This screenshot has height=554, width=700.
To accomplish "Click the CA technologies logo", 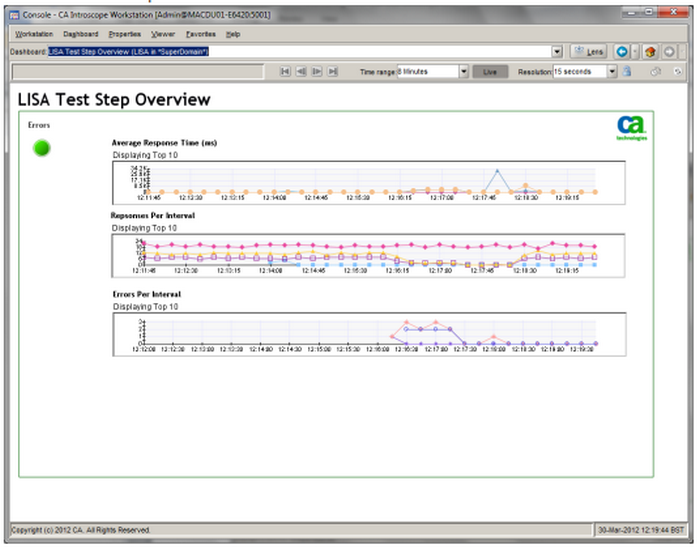I will tap(632, 128).
